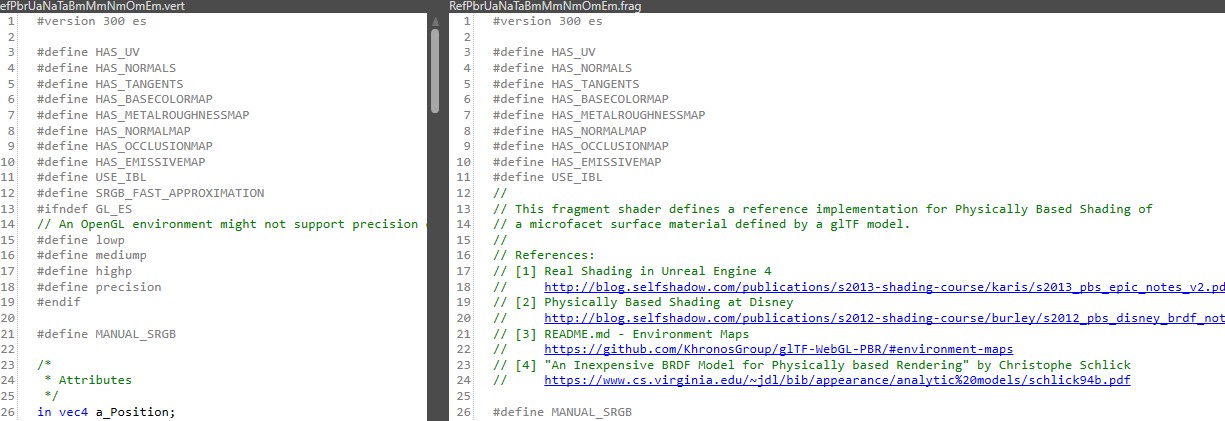Click '#define HAS_EMISSIVEMAP' in the .vert pane
Screen dimensions: 1225x421
[x=121, y=162]
